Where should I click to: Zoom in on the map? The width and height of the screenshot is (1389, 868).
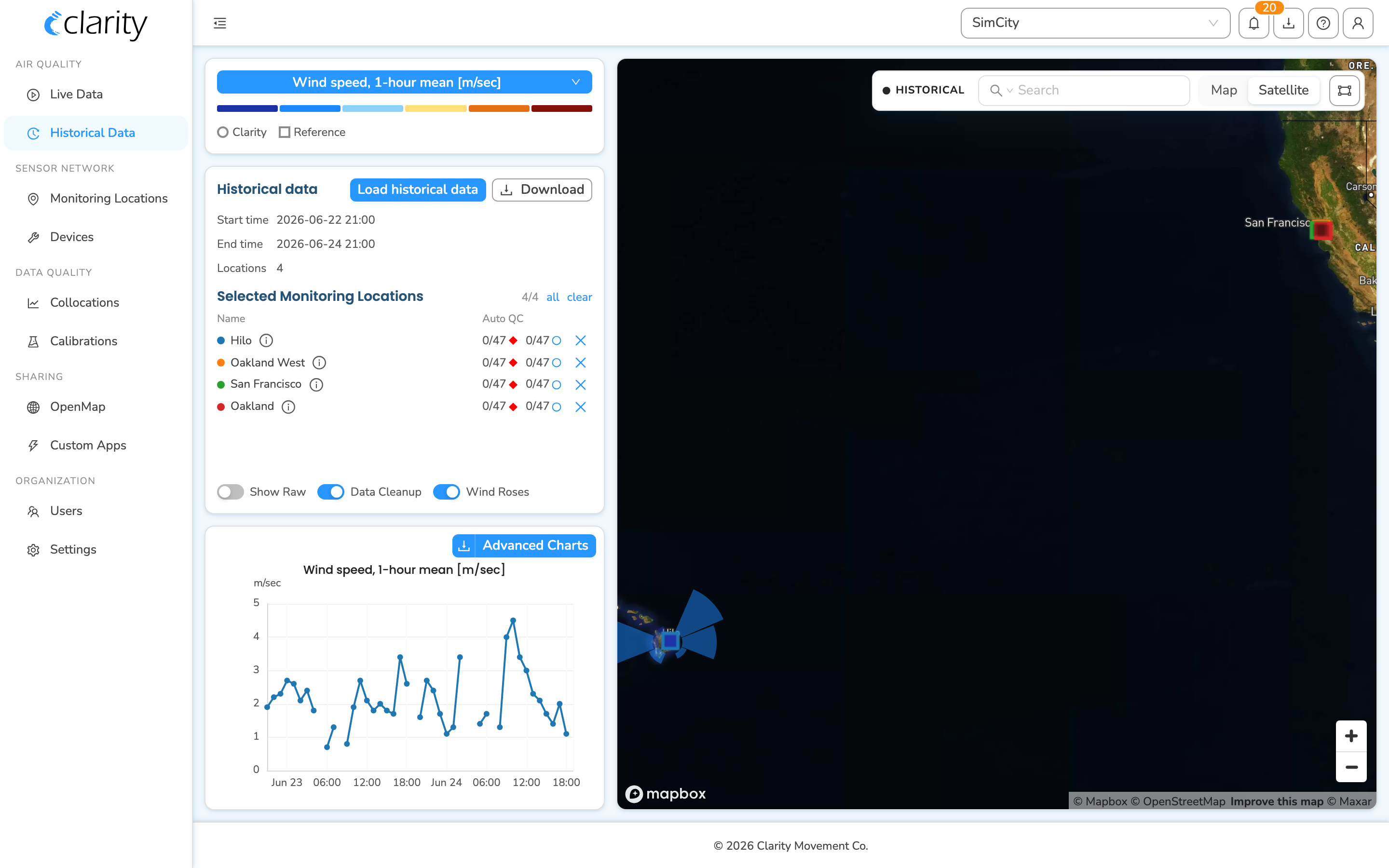[x=1351, y=736]
